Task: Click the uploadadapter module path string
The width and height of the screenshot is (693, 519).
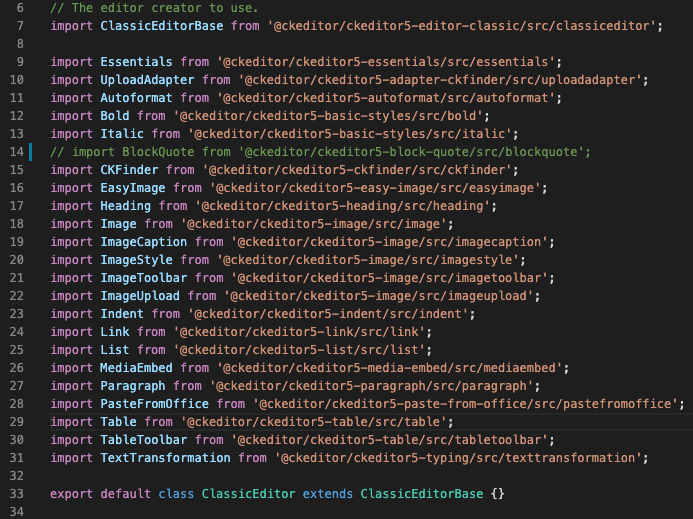Action: click(x=440, y=80)
